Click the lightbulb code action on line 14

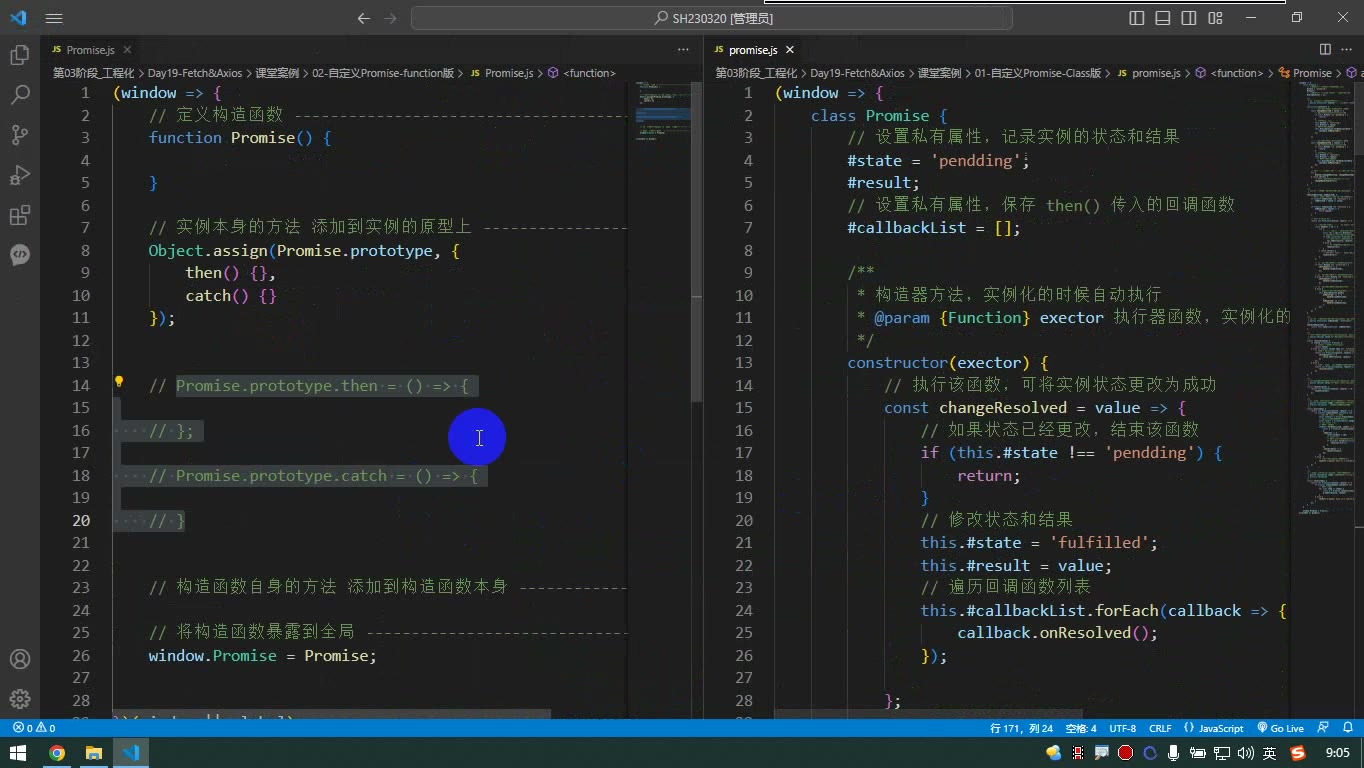coord(118,381)
